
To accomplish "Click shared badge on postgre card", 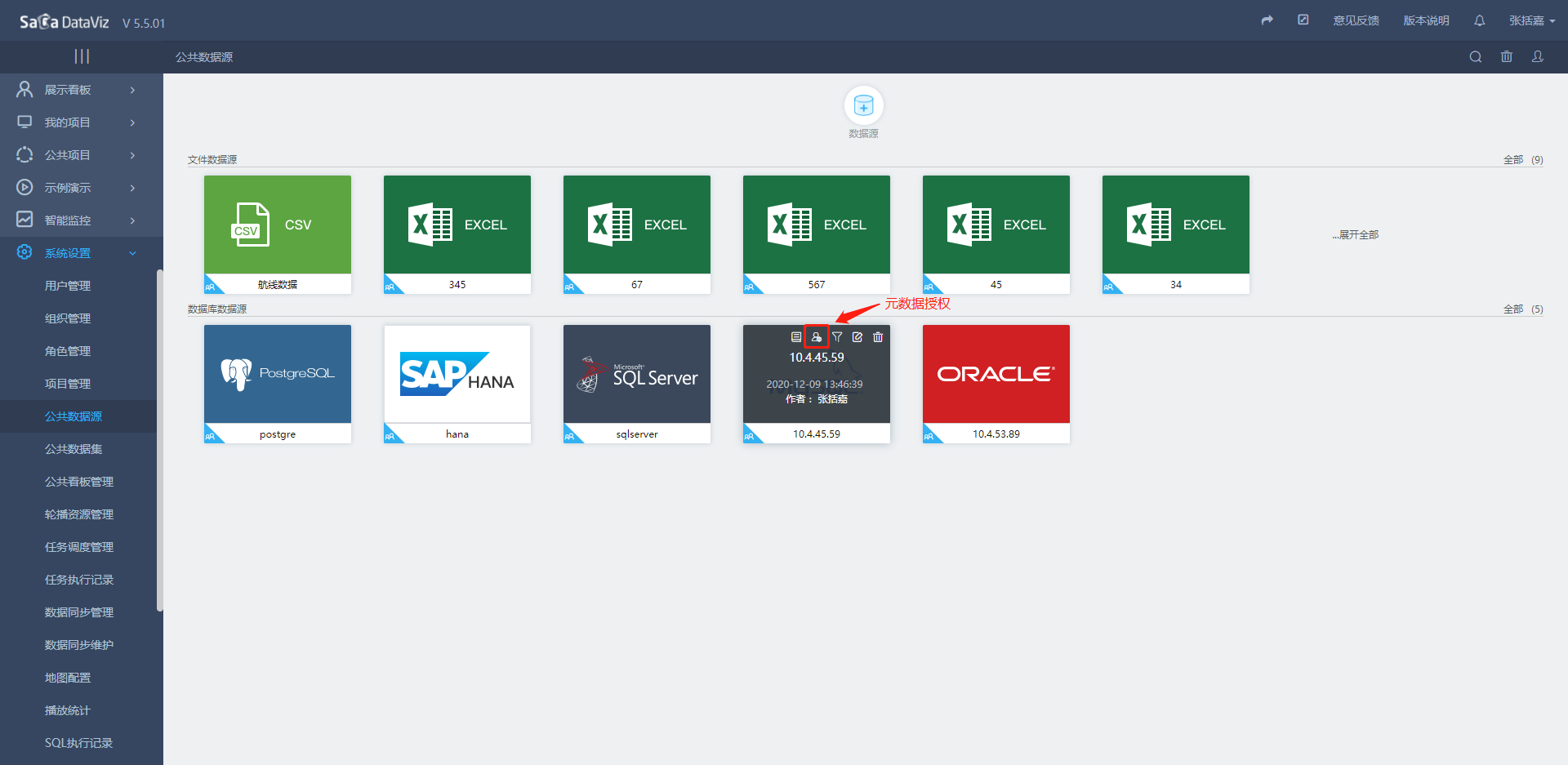I will [x=211, y=435].
